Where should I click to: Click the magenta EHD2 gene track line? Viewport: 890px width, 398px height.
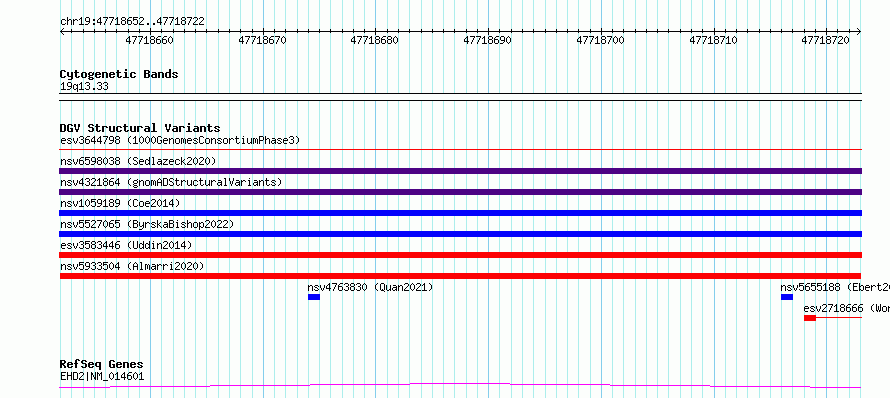pyautogui.click(x=460, y=386)
